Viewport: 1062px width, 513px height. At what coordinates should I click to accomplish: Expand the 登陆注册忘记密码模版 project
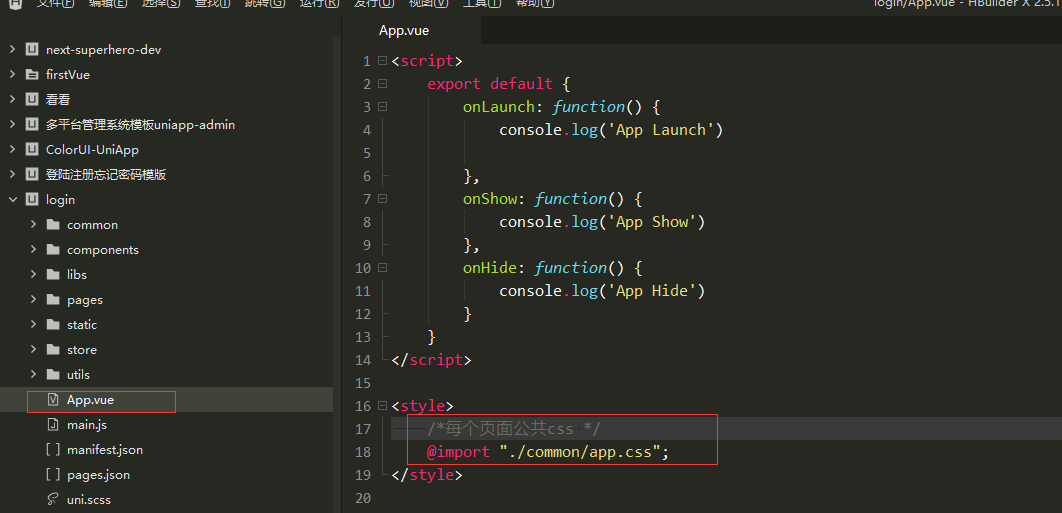click(x=12, y=175)
